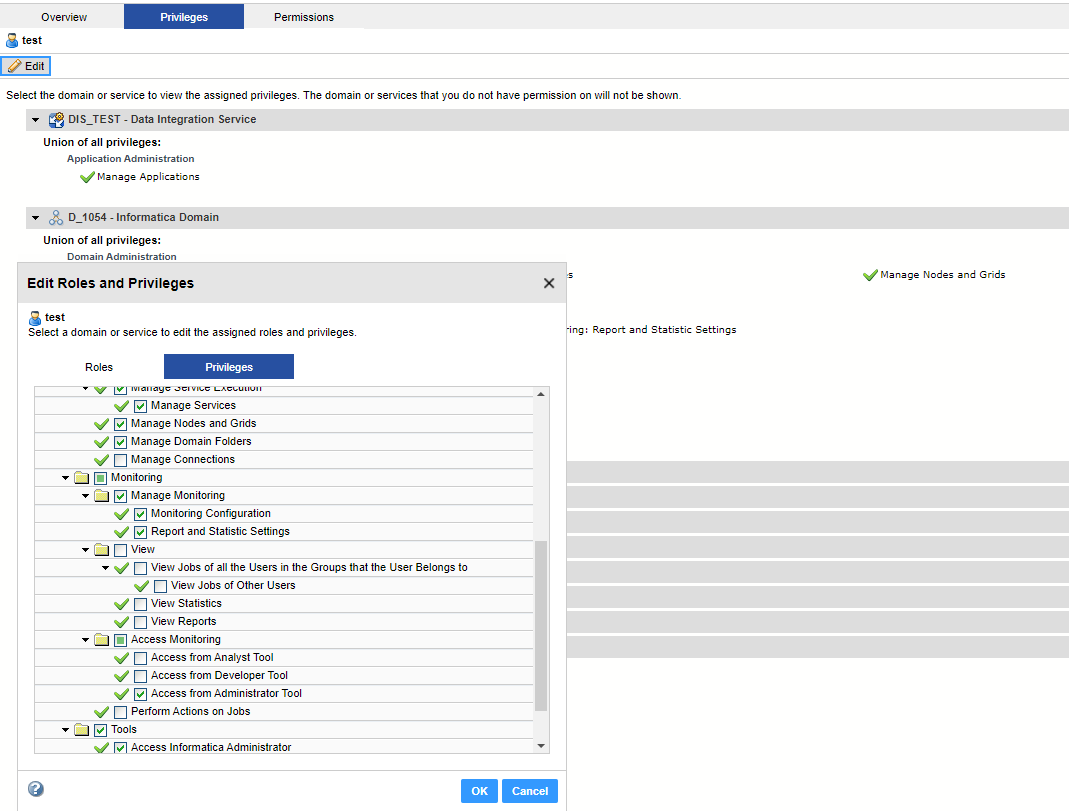Image resolution: width=1069 pixels, height=811 pixels.
Task: Uncheck the Manage Monitoring checkbox
Action: (x=121, y=496)
